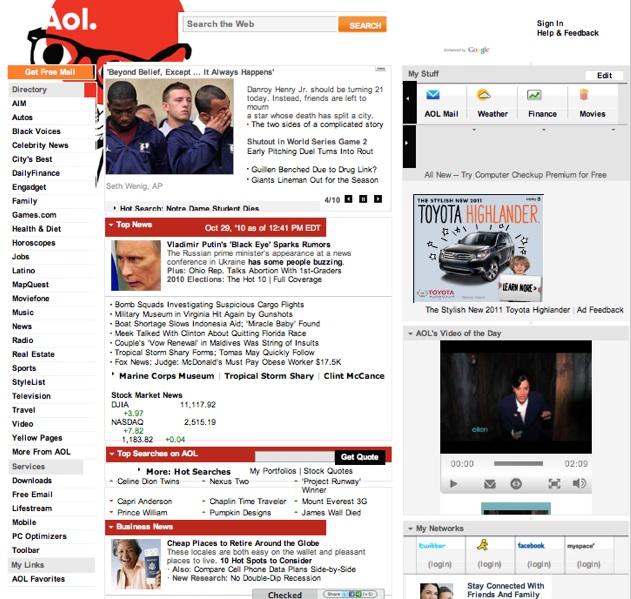
Task: Click the Share toolbar icons at bottom
Action: 350,594
